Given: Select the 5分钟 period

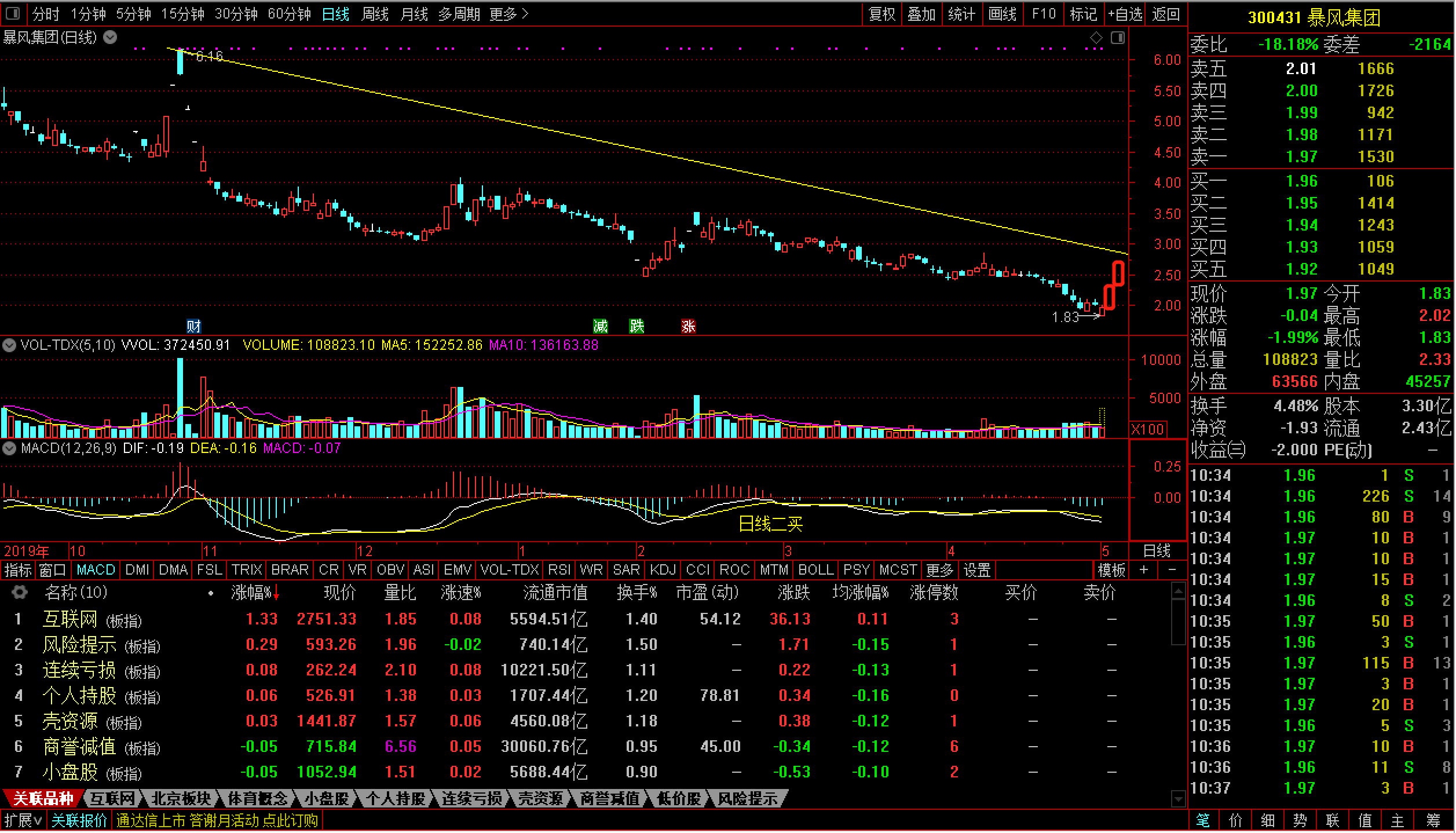Looking at the screenshot, I should pos(133,14).
